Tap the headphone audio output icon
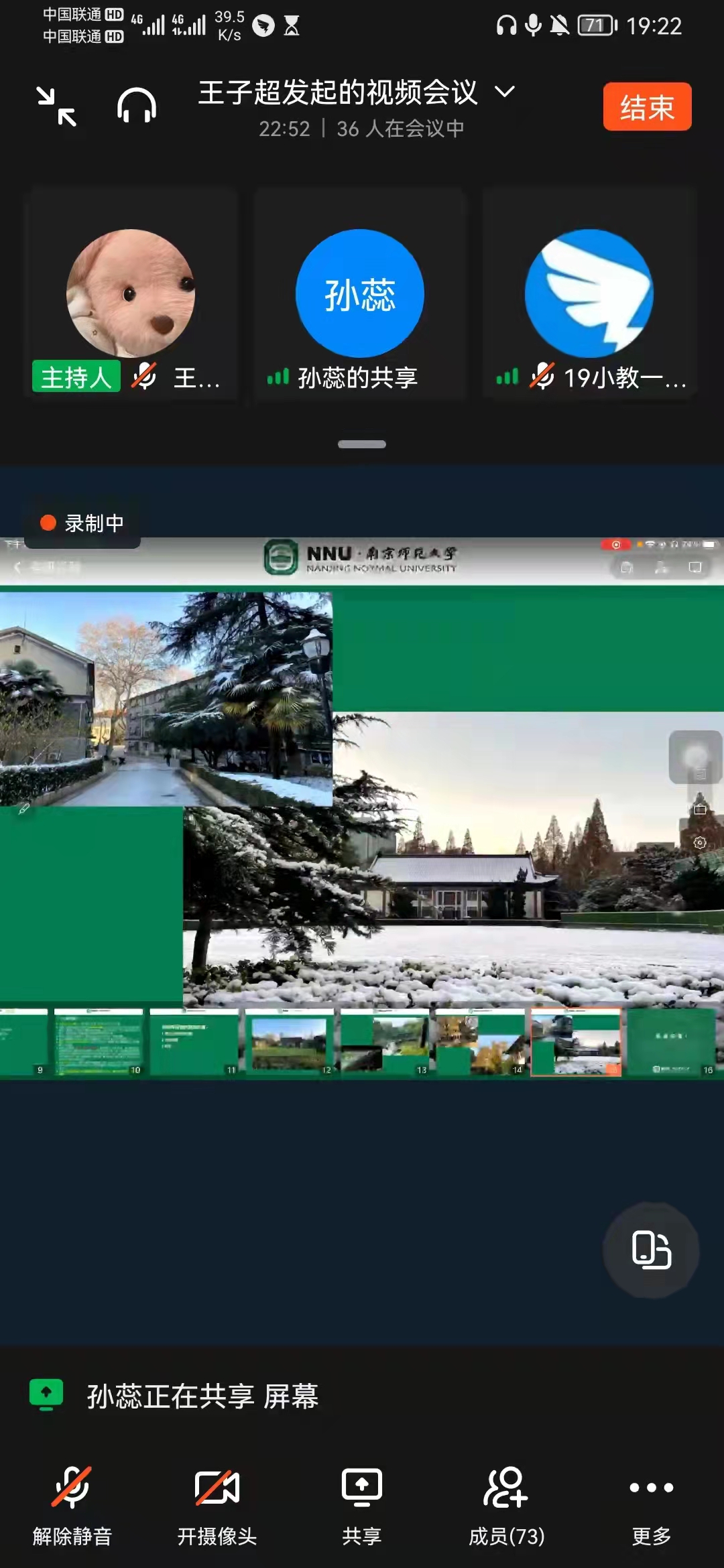724x1568 pixels. 137,107
